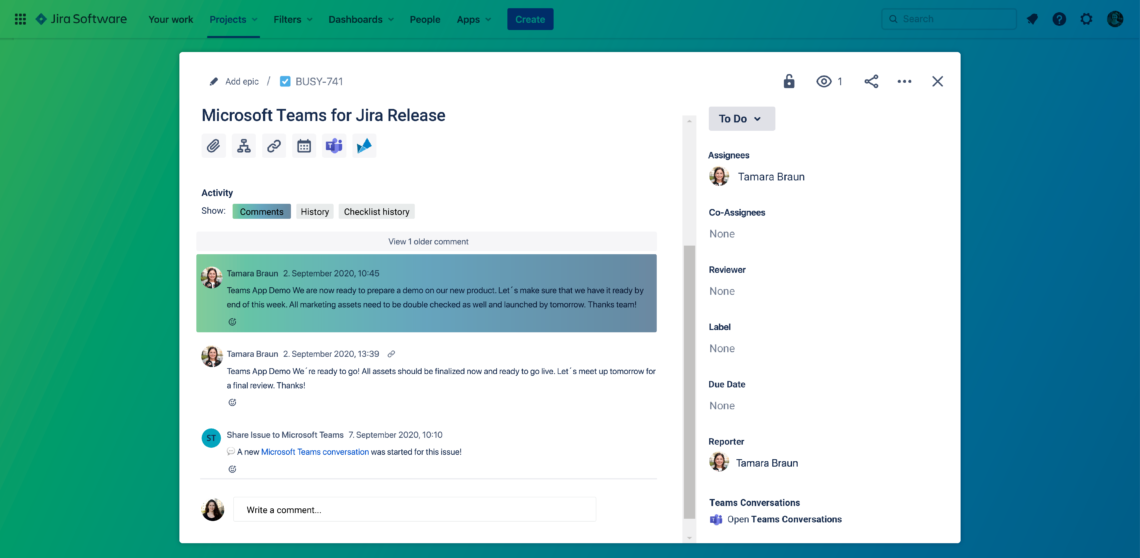Click the search magnifier icon
The image size is (1140, 558).
893,19
